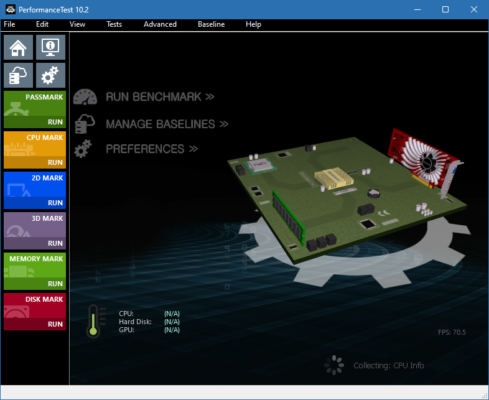Open the Tests menu
This screenshot has height=400, width=489.
[x=114, y=24]
